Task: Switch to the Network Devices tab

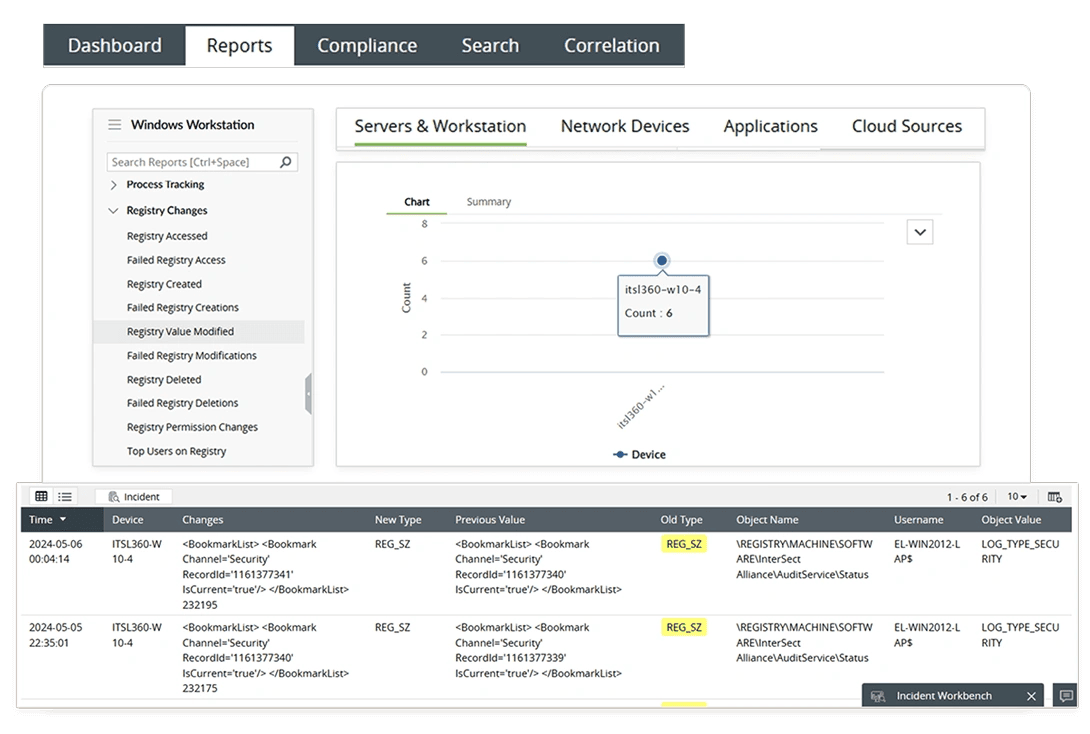Action: pos(625,127)
